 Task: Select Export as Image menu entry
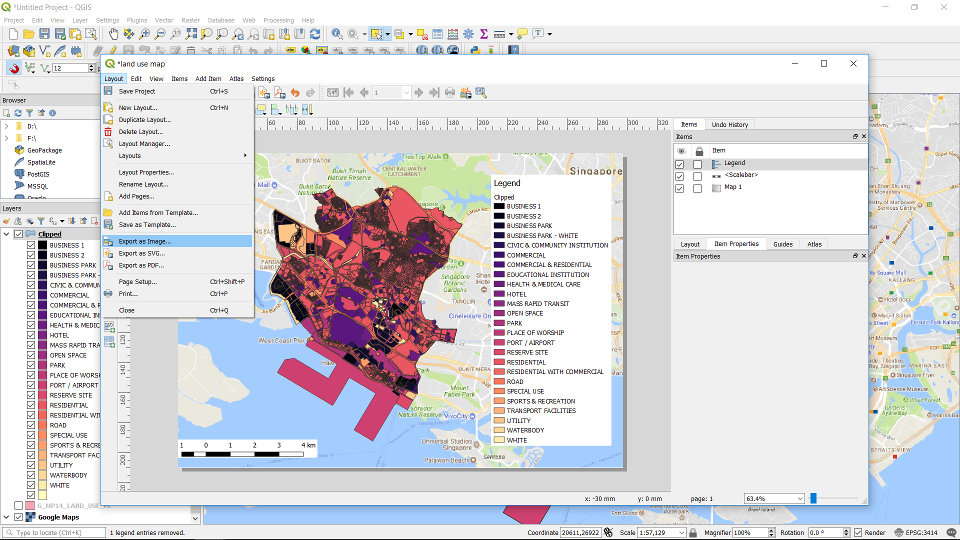[145, 241]
